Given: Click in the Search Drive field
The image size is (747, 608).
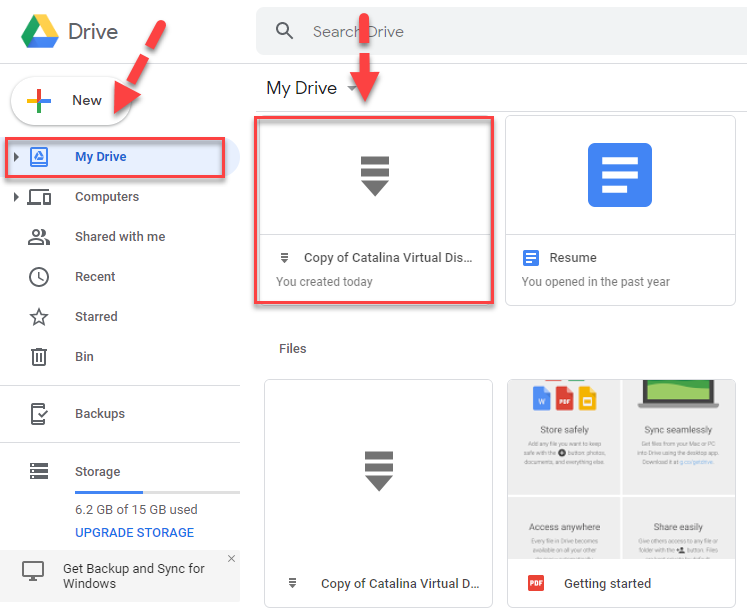Looking at the screenshot, I should (500, 32).
